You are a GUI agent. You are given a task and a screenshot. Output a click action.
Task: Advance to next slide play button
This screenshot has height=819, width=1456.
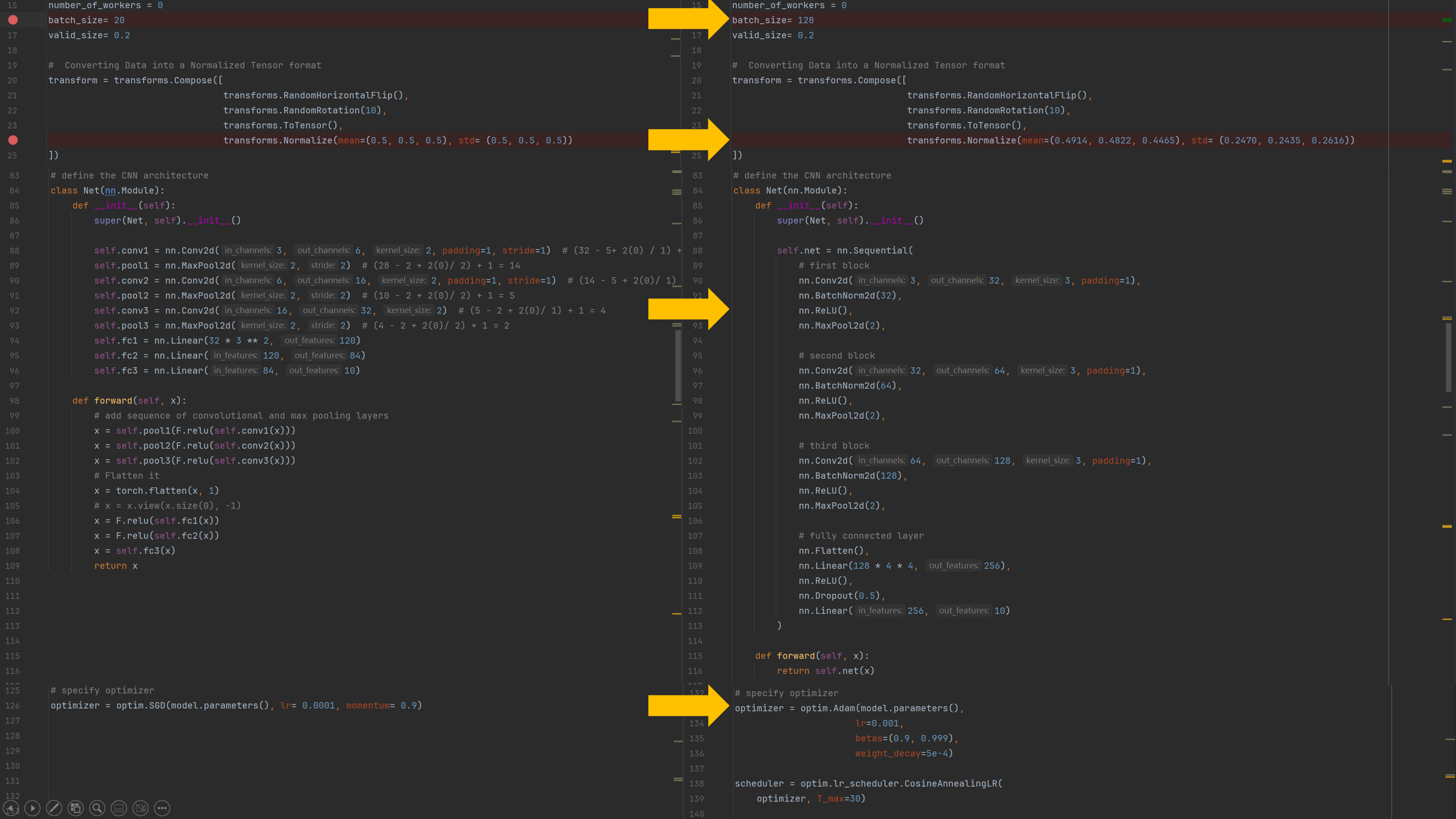coord(32,808)
